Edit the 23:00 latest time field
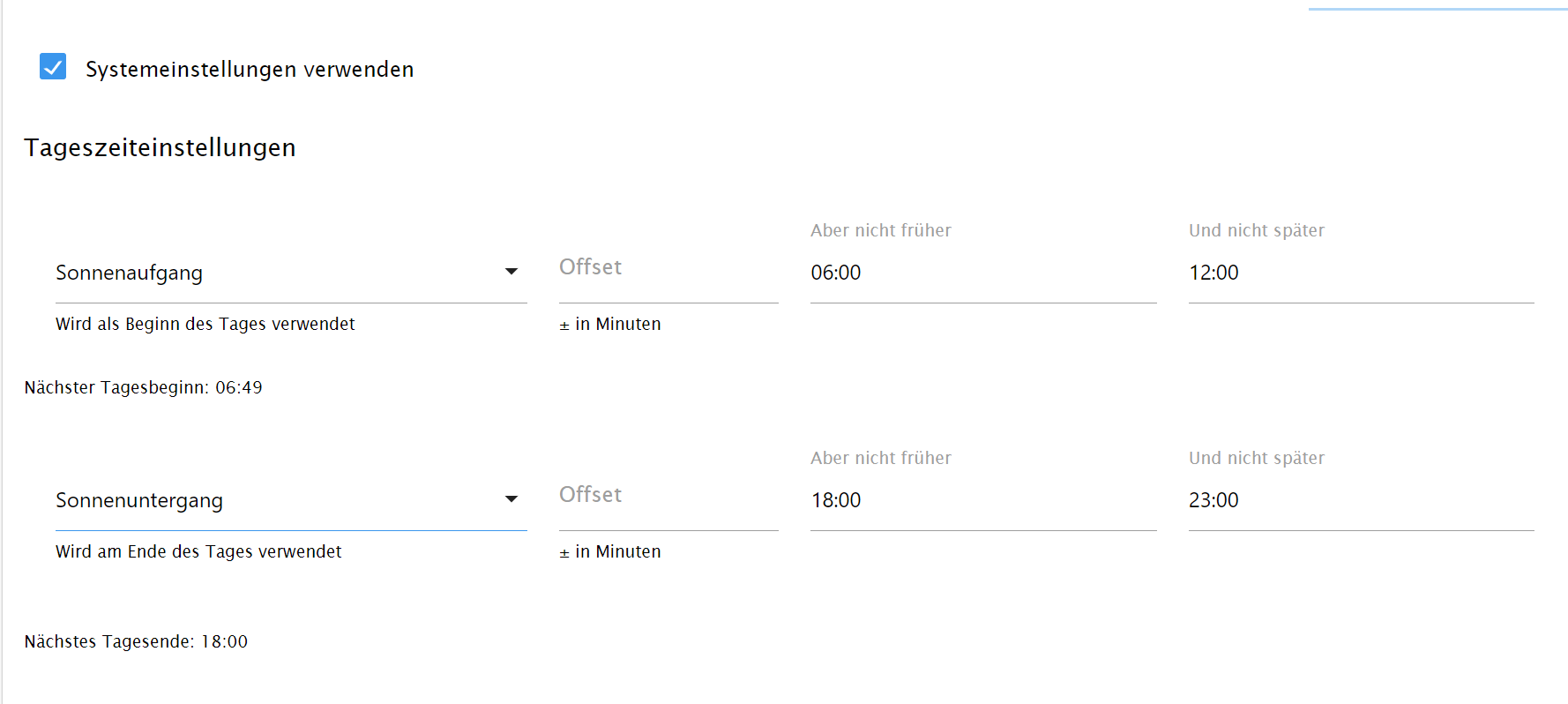The height and width of the screenshot is (704, 1568). tap(1360, 500)
